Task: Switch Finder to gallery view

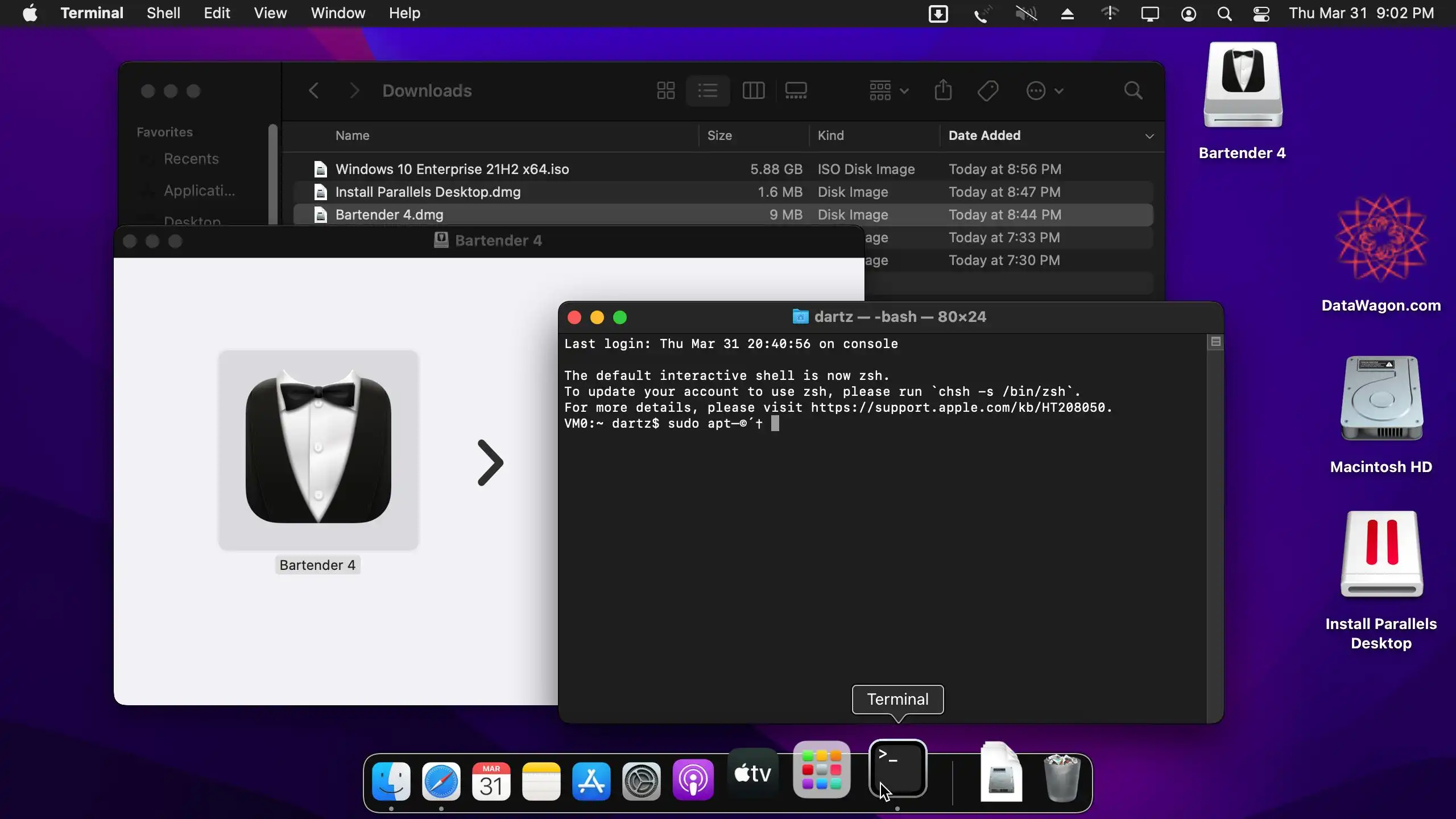Action: pos(796,90)
